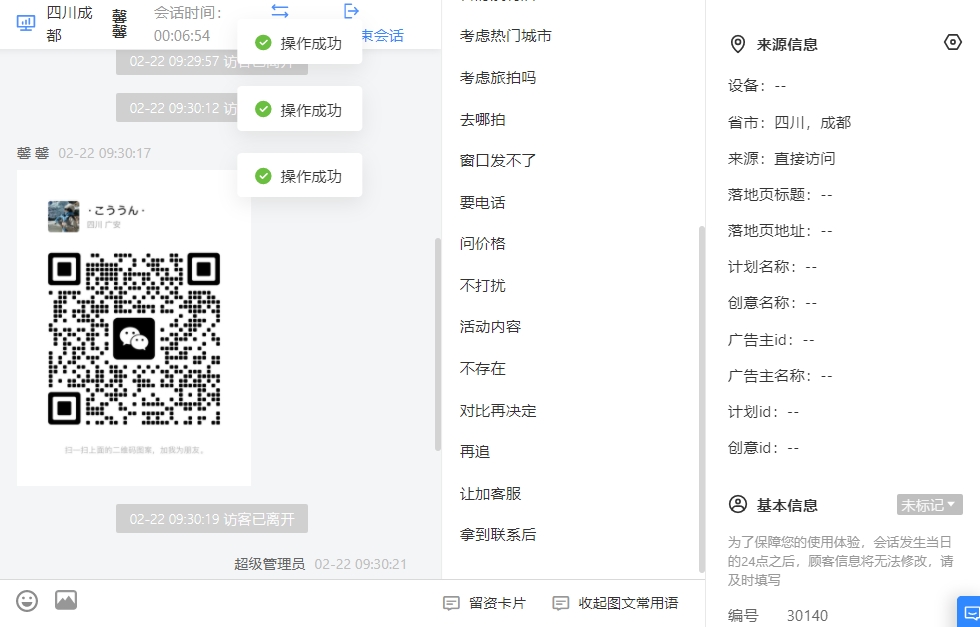Click the end session exit icon
This screenshot has height=627, width=980.
click(351, 11)
